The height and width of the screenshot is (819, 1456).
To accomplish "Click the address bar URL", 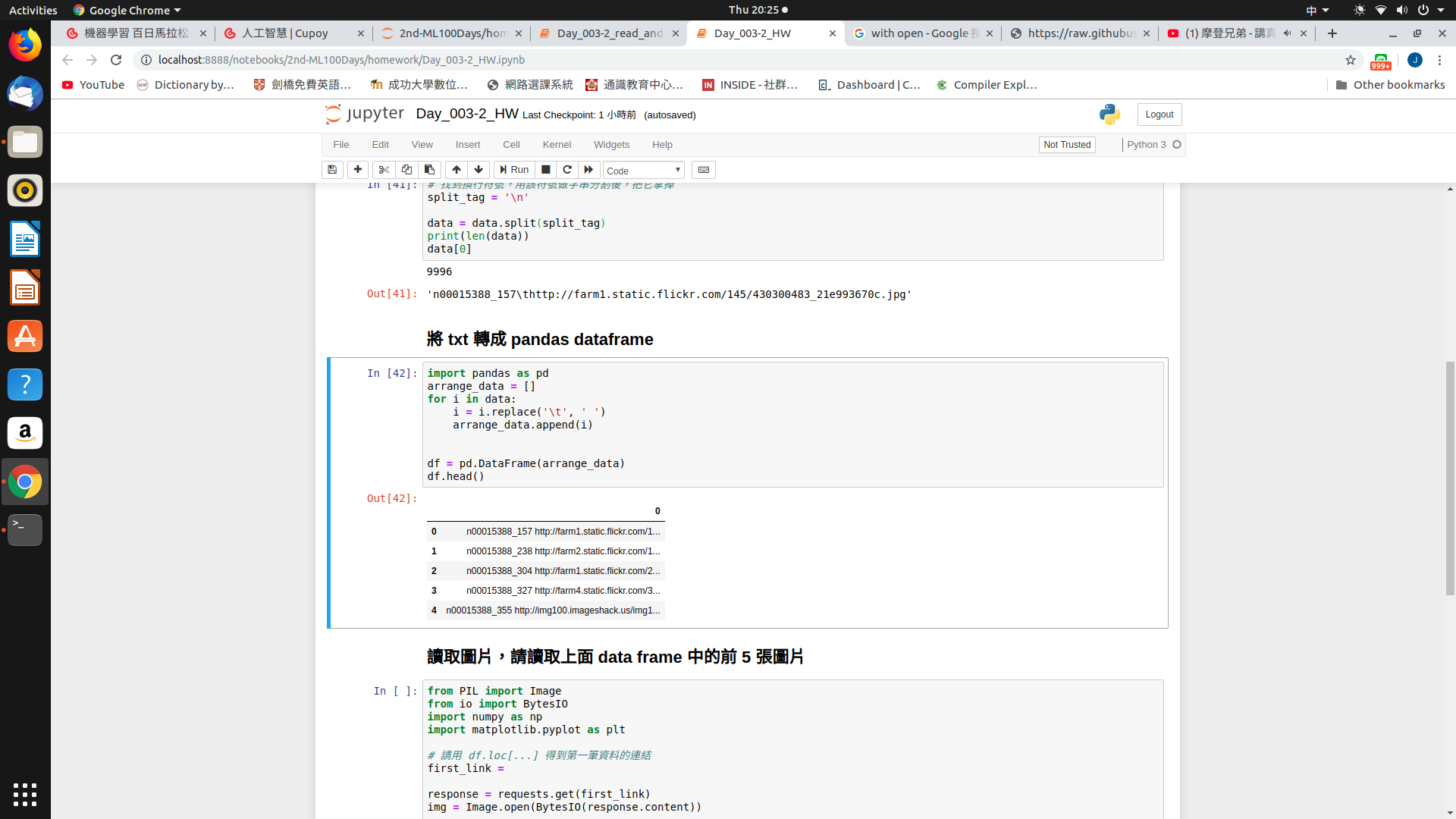I will (x=341, y=60).
